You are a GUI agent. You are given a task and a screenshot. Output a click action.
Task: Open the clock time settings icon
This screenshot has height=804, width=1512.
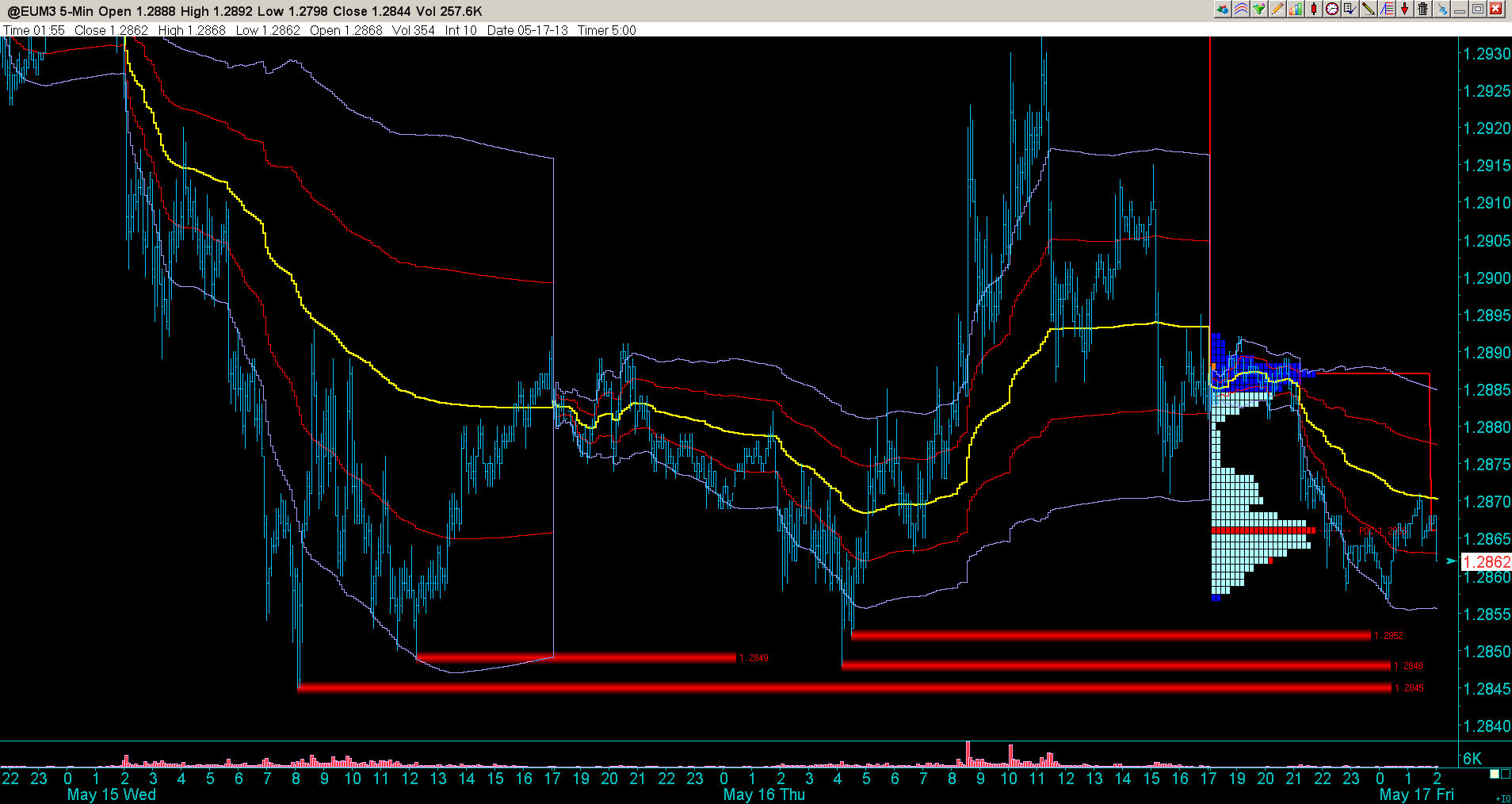pyautogui.click(x=1332, y=9)
